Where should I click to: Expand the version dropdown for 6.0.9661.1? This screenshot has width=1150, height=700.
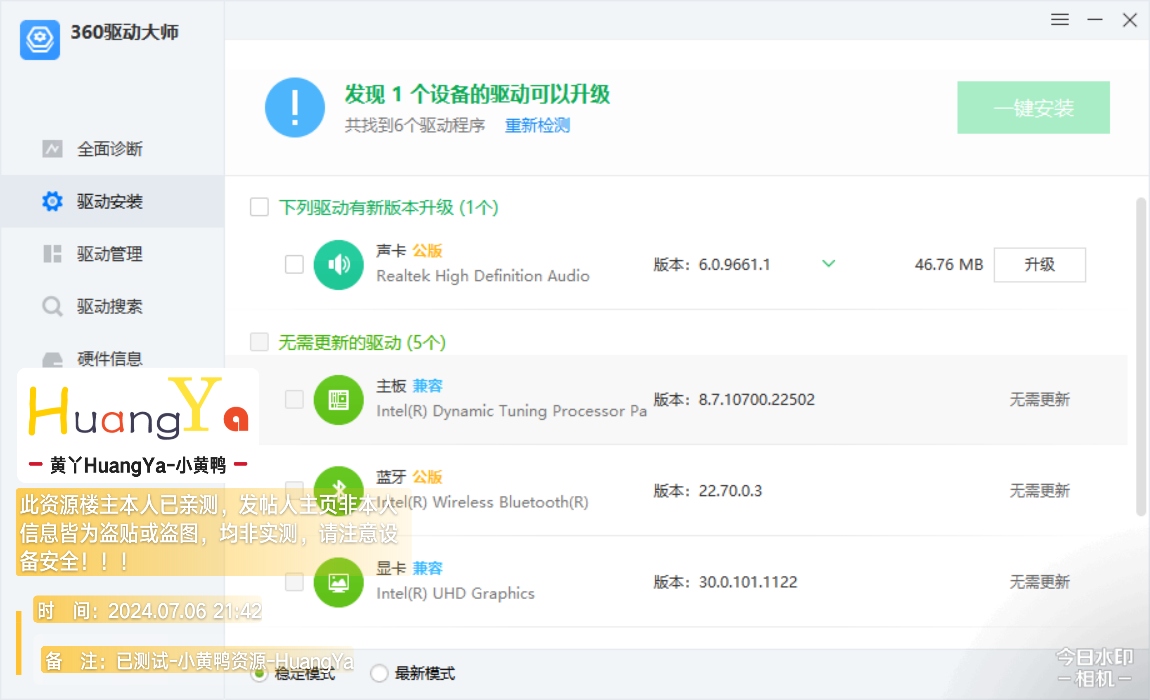click(x=829, y=263)
